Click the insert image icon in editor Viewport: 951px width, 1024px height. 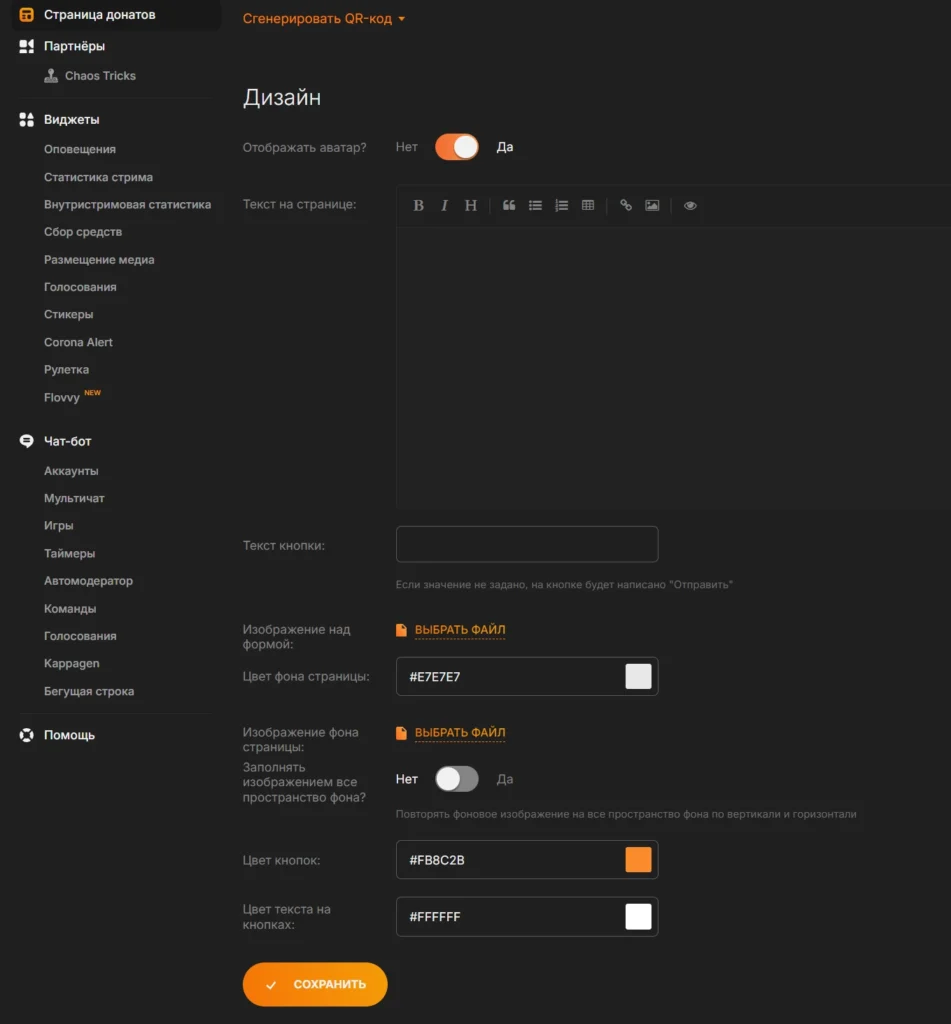[x=652, y=205]
